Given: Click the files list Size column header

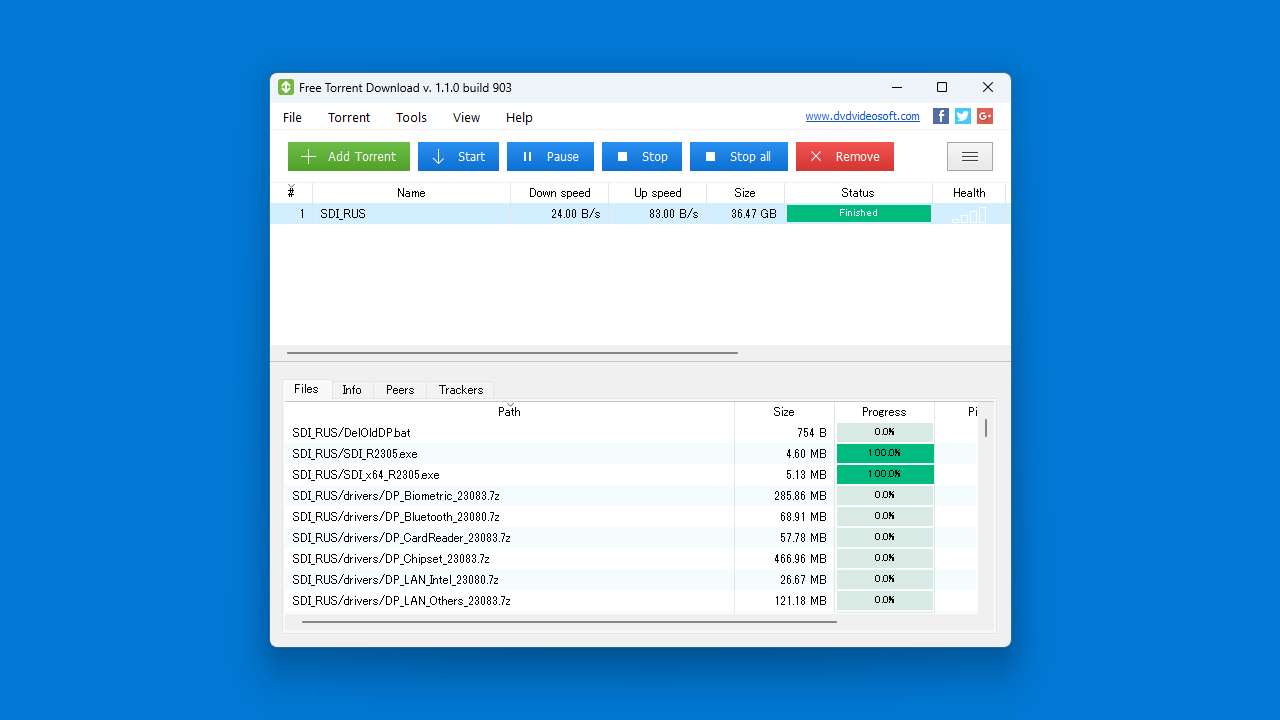Looking at the screenshot, I should pos(784,411).
